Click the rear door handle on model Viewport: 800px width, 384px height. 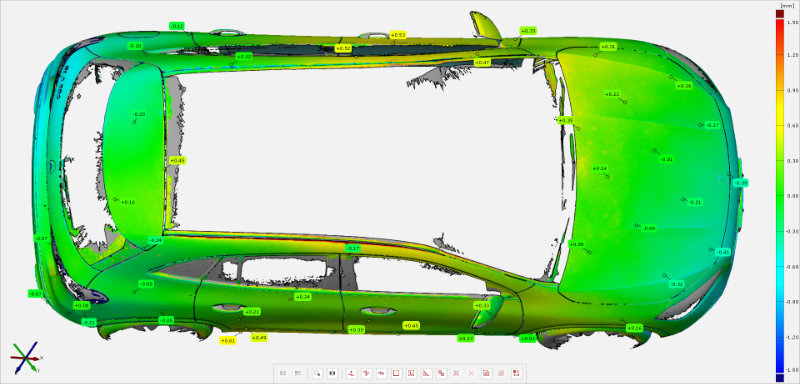point(228,308)
